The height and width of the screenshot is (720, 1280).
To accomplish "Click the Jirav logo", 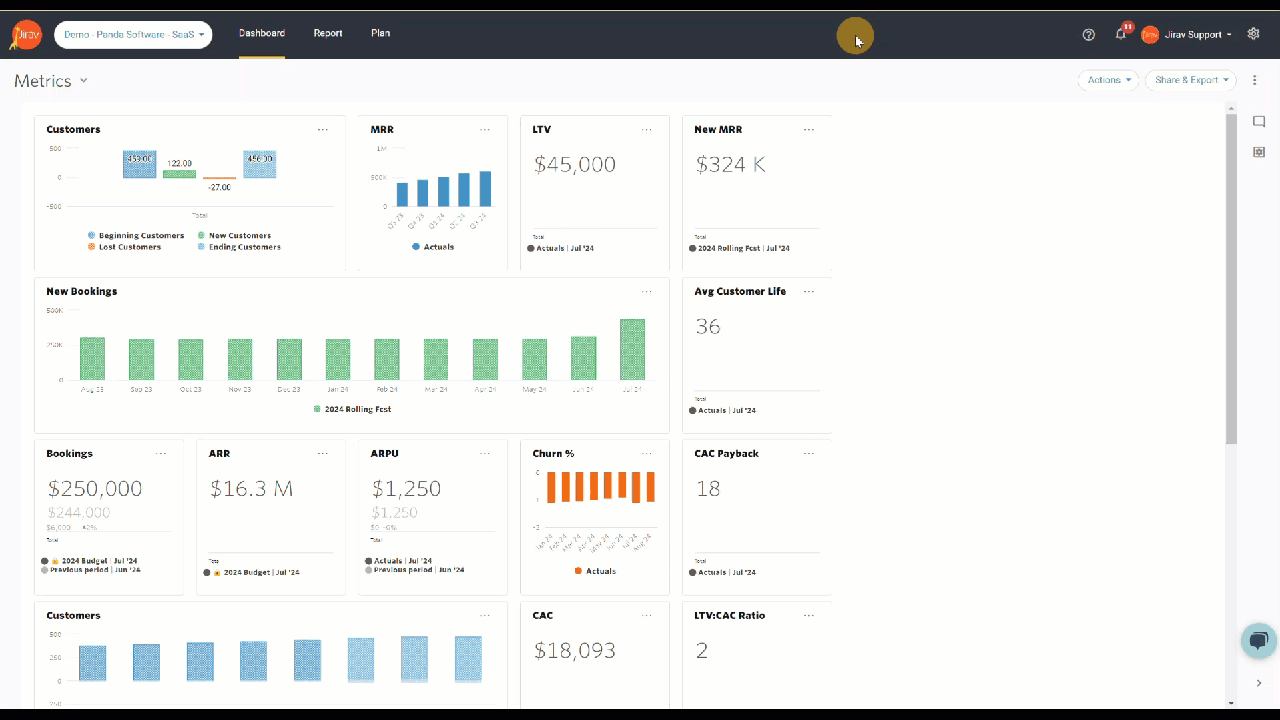I will pyautogui.click(x=26, y=35).
